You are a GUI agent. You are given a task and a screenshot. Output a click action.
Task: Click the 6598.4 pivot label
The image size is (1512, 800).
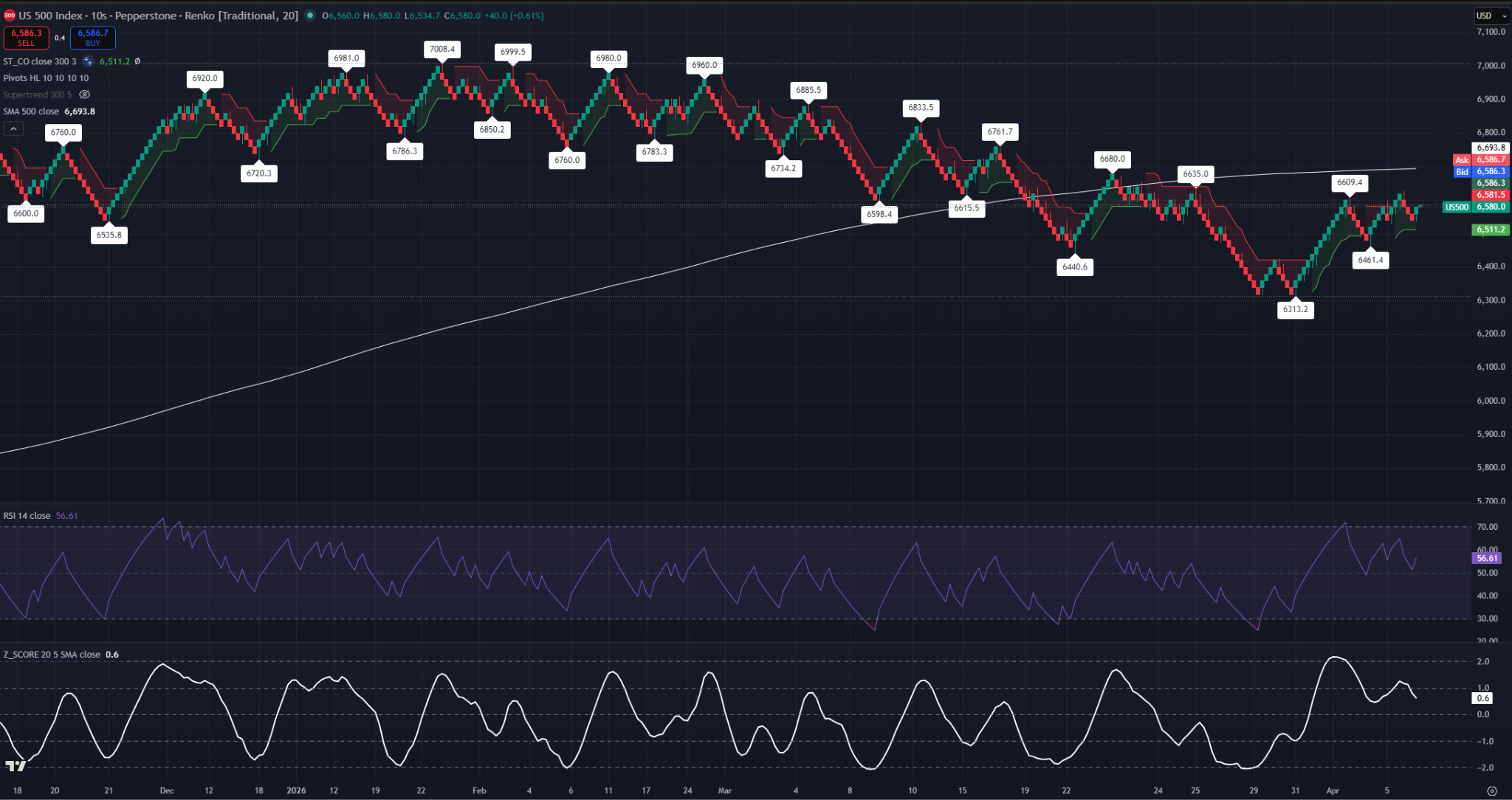(x=879, y=214)
